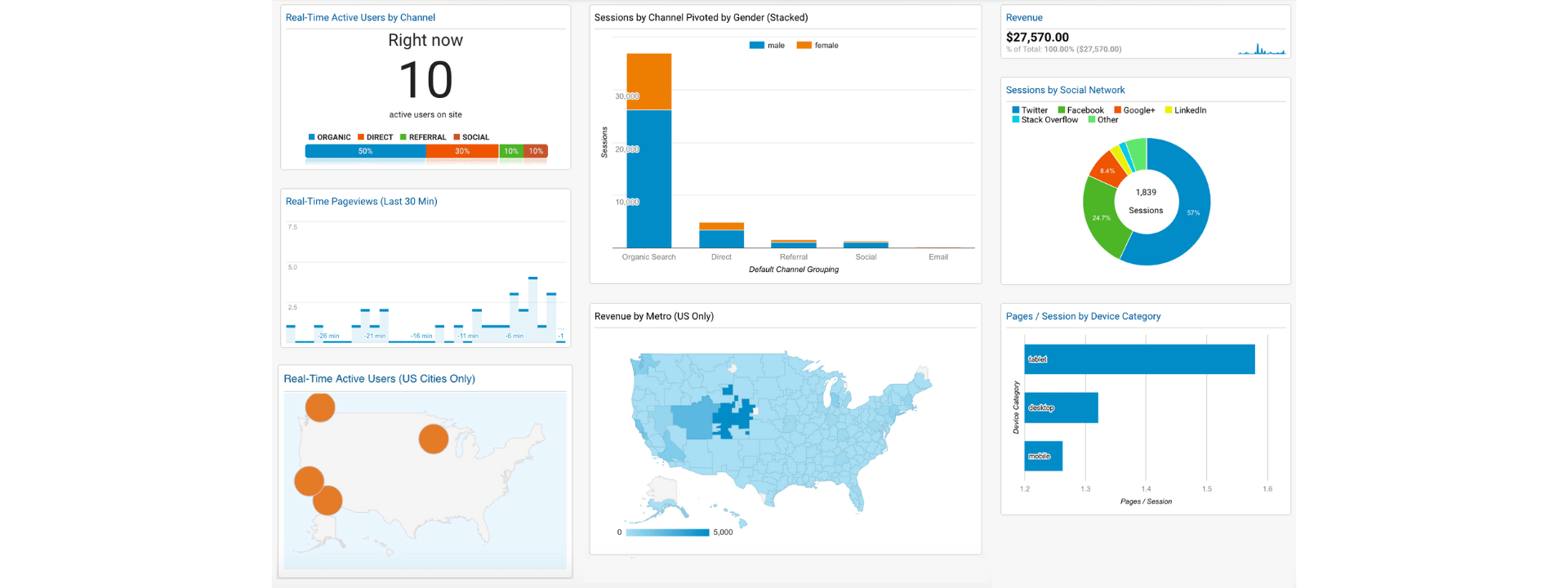Click the -6 min time label
This screenshot has width=1568, height=588.
tap(514, 336)
